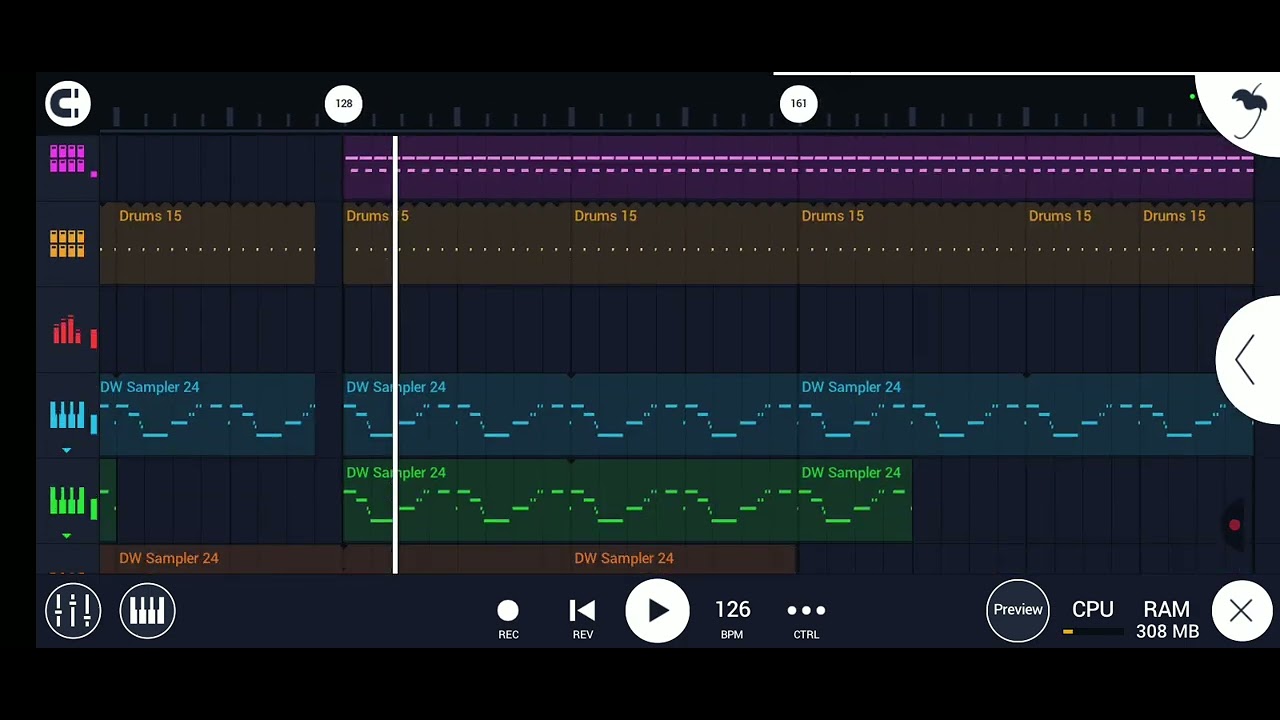
Task: Expand the green track's dropdown arrow
Action: 67,536
